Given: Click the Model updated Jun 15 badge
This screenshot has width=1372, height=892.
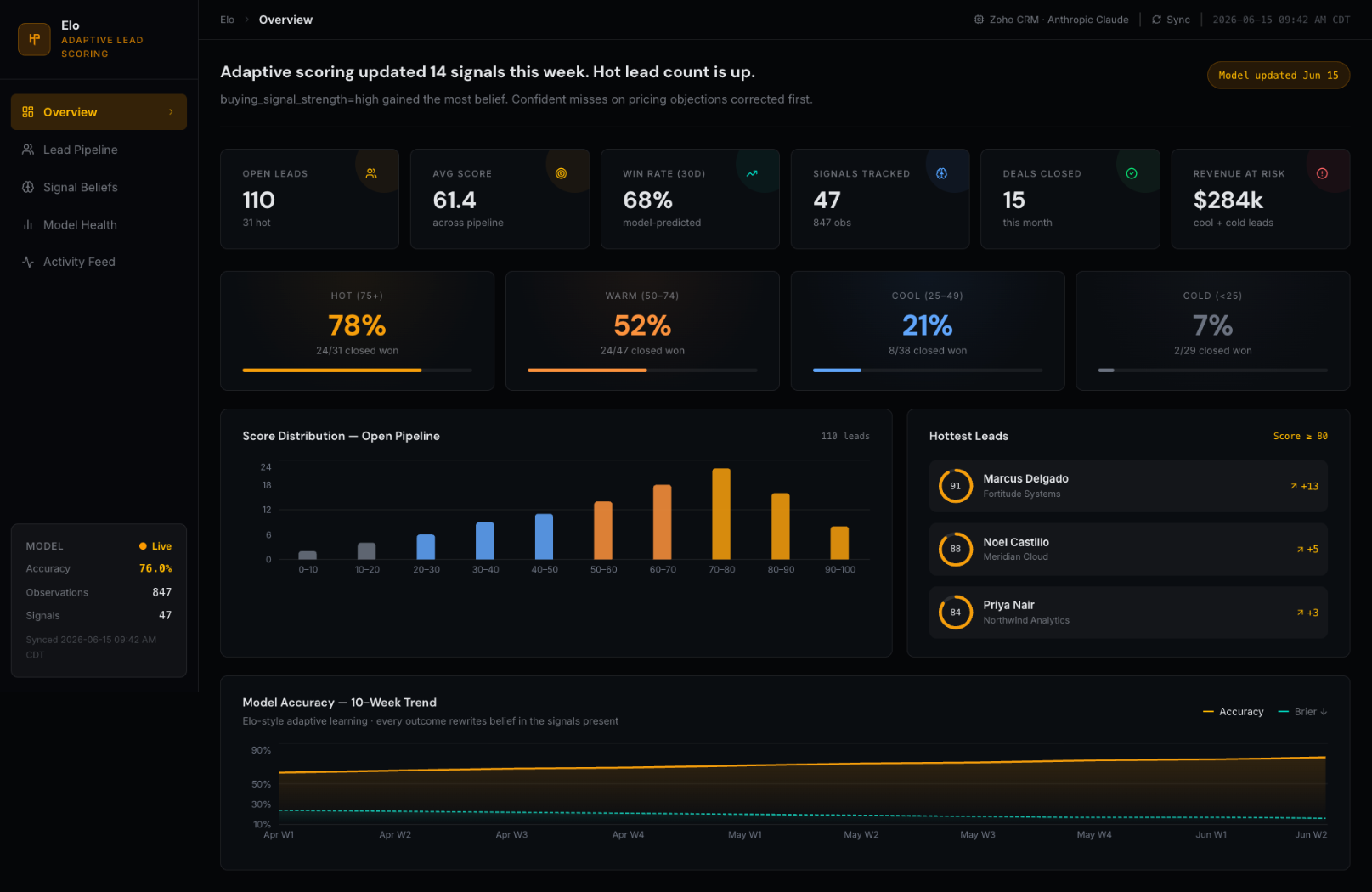Looking at the screenshot, I should (x=1278, y=76).
